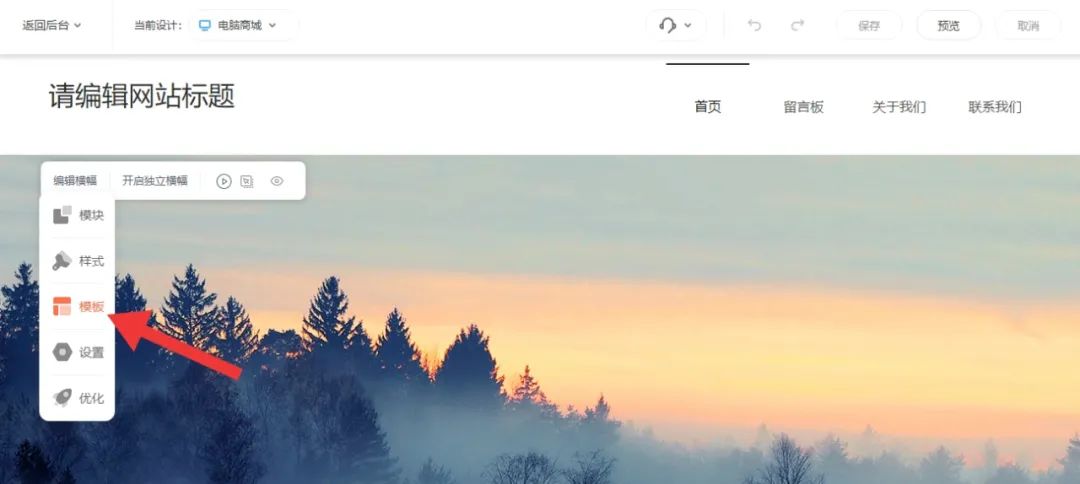Viewport: 1080px width, 484px height.
Task: Open the 模块 modules panel icon
Action: pos(62,215)
